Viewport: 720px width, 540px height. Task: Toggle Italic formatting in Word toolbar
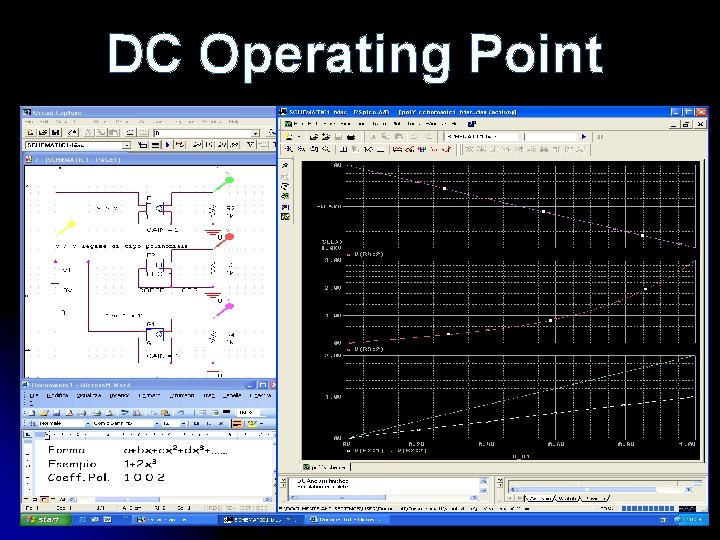(208, 423)
